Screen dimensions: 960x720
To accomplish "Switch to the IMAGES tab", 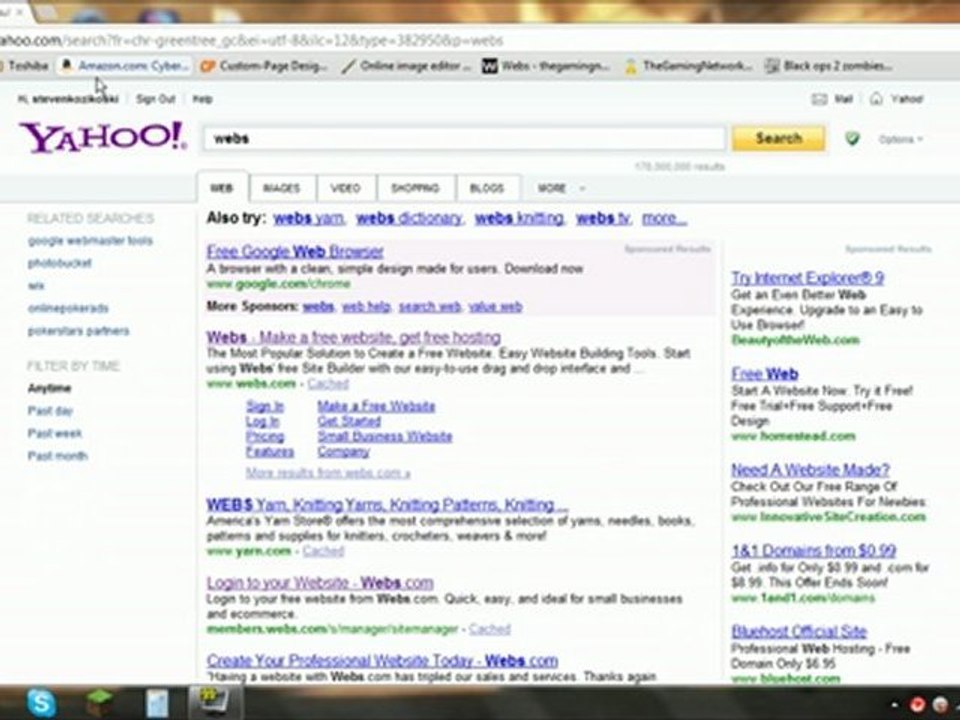I will coord(282,188).
